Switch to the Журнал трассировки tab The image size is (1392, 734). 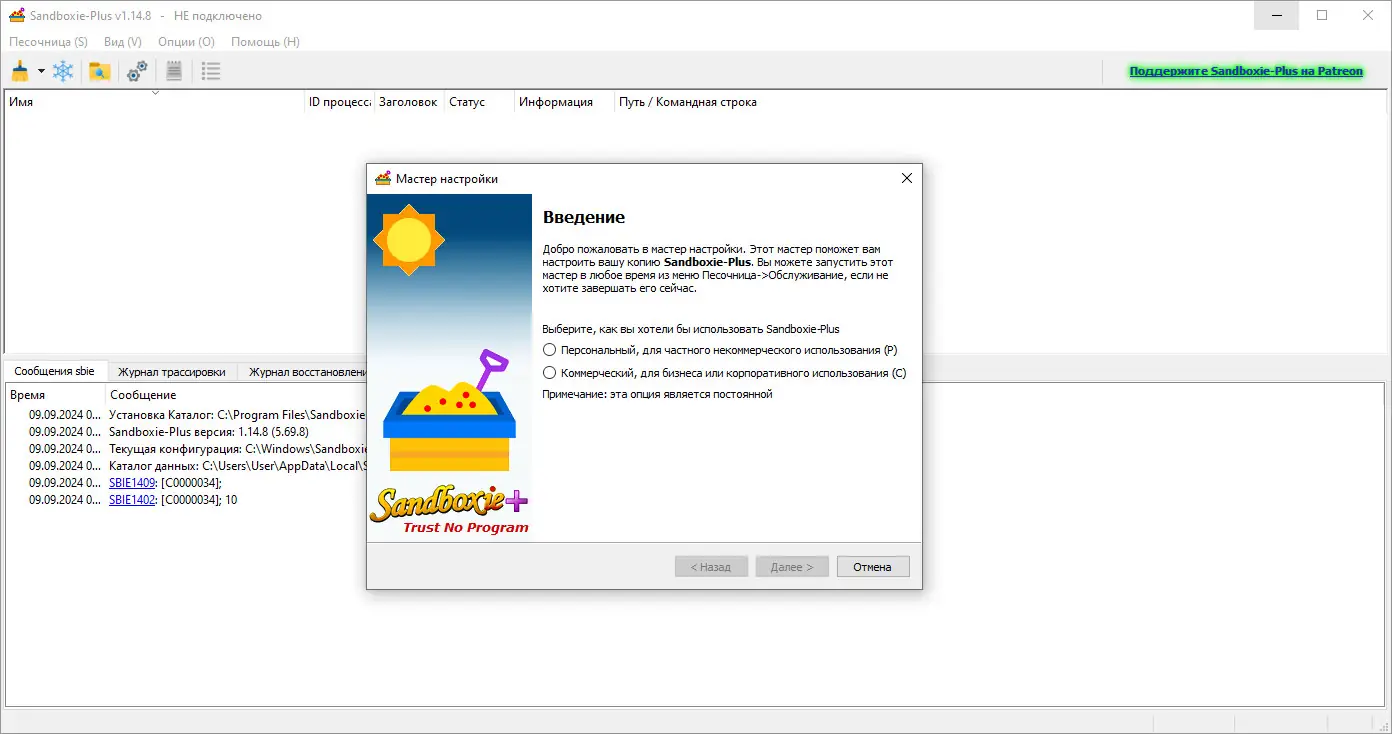[172, 372]
